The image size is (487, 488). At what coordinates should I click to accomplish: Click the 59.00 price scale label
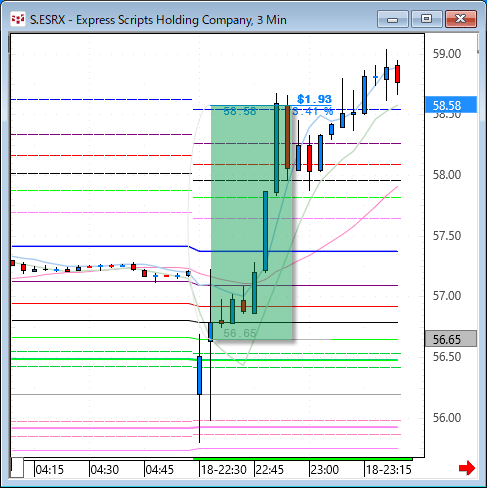[447, 53]
